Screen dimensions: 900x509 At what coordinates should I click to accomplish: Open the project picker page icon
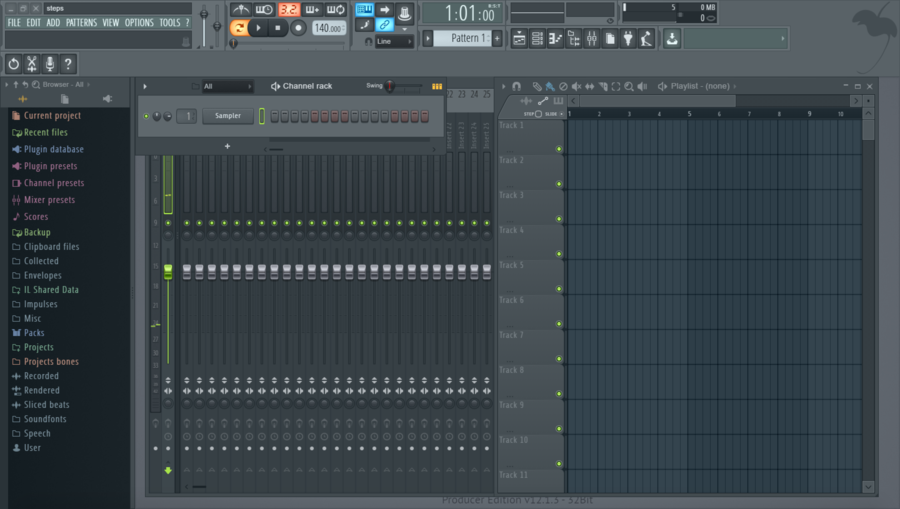(x=610, y=38)
